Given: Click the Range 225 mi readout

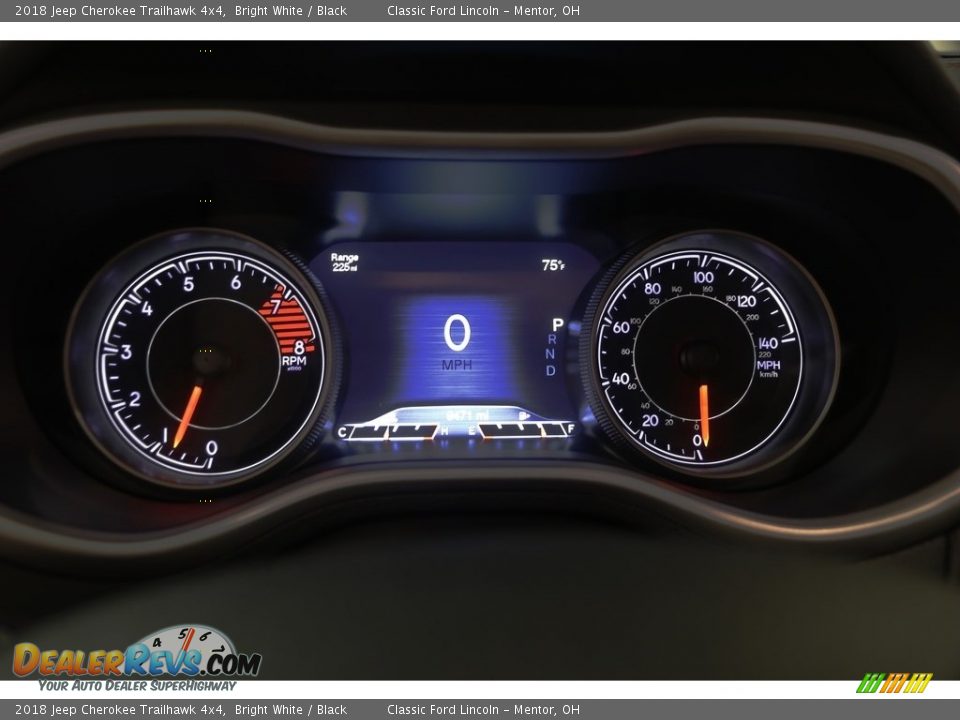Looking at the screenshot, I should (344, 263).
